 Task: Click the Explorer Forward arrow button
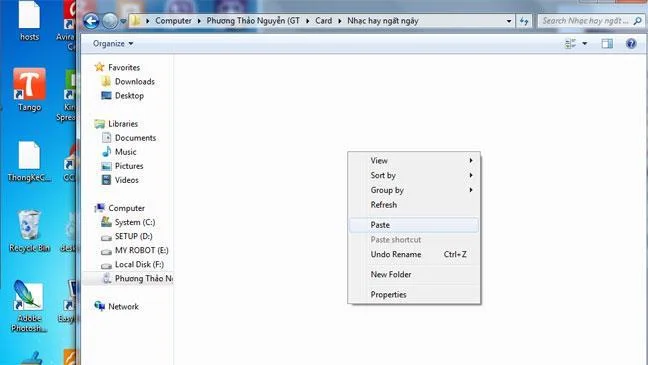(x=110, y=21)
